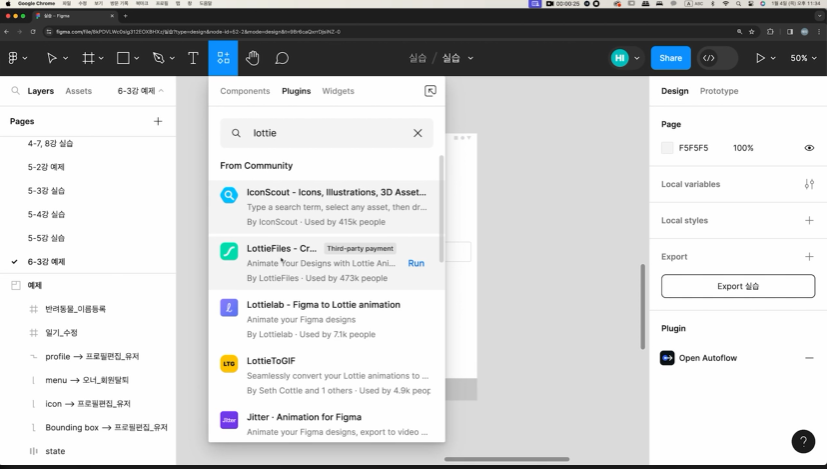This screenshot has width=827, height=469.
Task: Select the 예제 section layer
Action: [x=35, y=285]
